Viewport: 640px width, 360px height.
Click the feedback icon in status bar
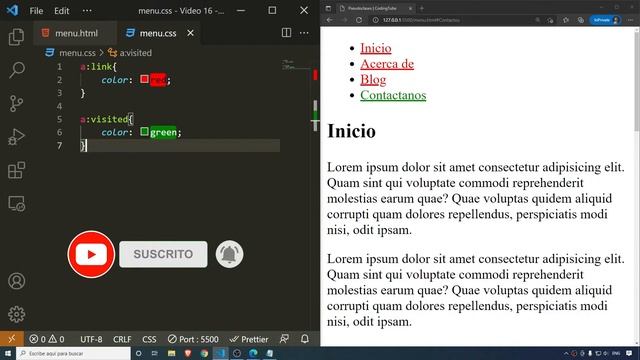(x=284, y=339)
